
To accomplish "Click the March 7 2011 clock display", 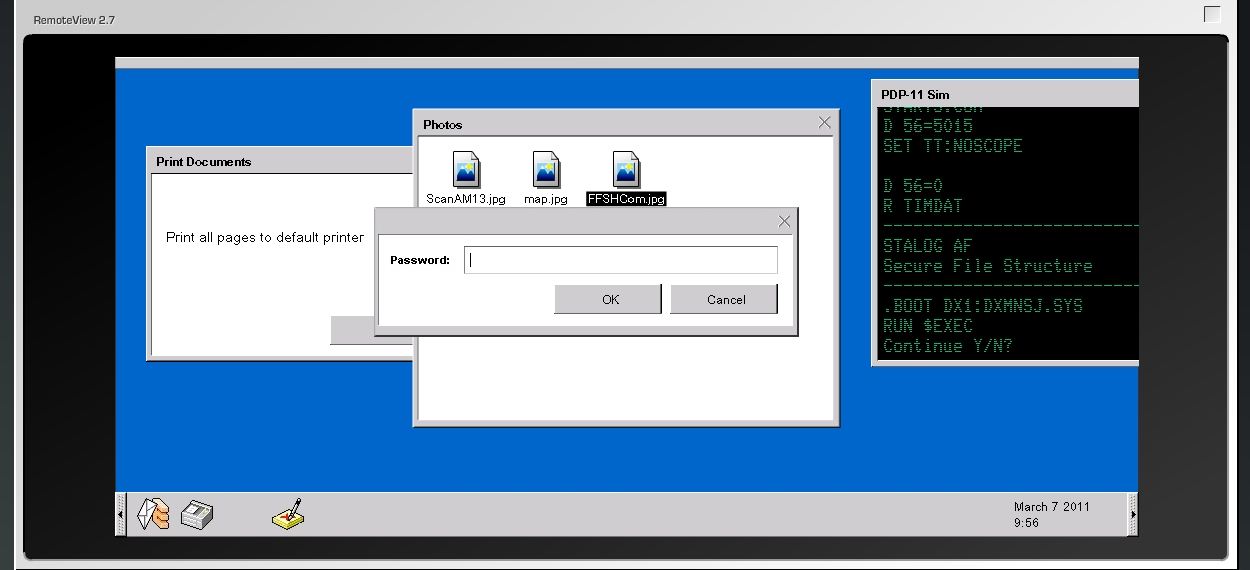I will coord(1051,514).
